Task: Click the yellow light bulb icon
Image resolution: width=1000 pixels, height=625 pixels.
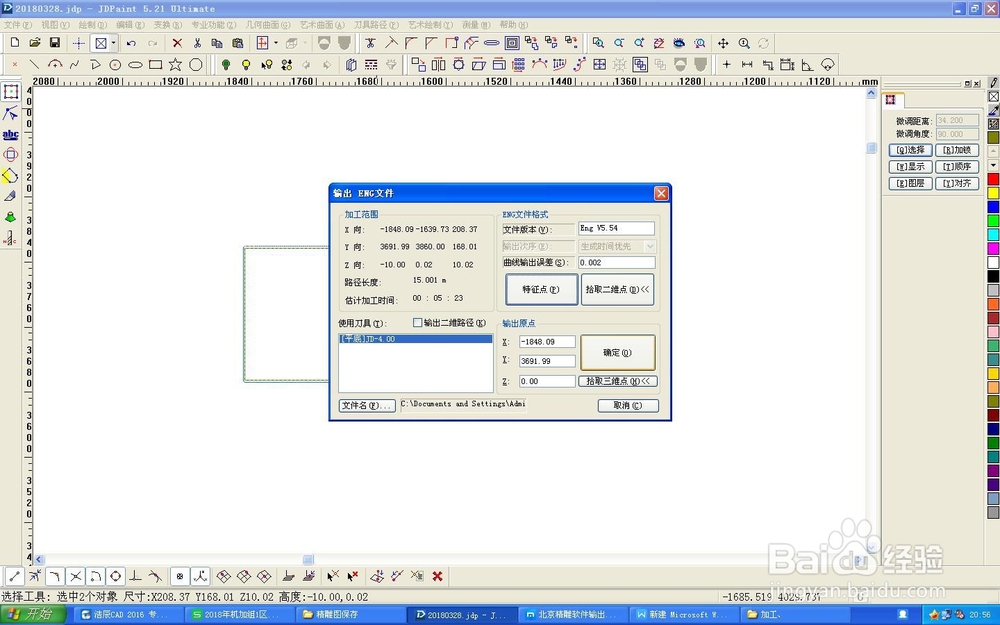Action: click(246, 64)
